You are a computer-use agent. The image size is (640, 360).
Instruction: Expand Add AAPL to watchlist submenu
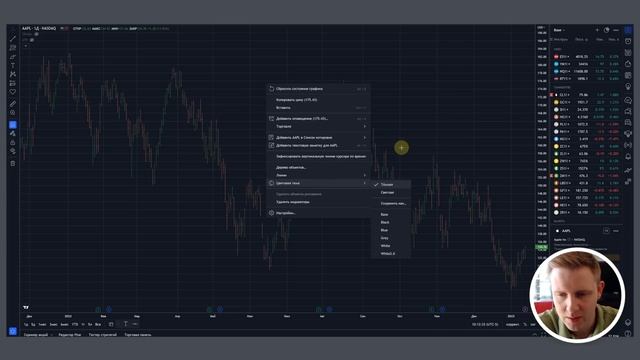coord(318,138)
